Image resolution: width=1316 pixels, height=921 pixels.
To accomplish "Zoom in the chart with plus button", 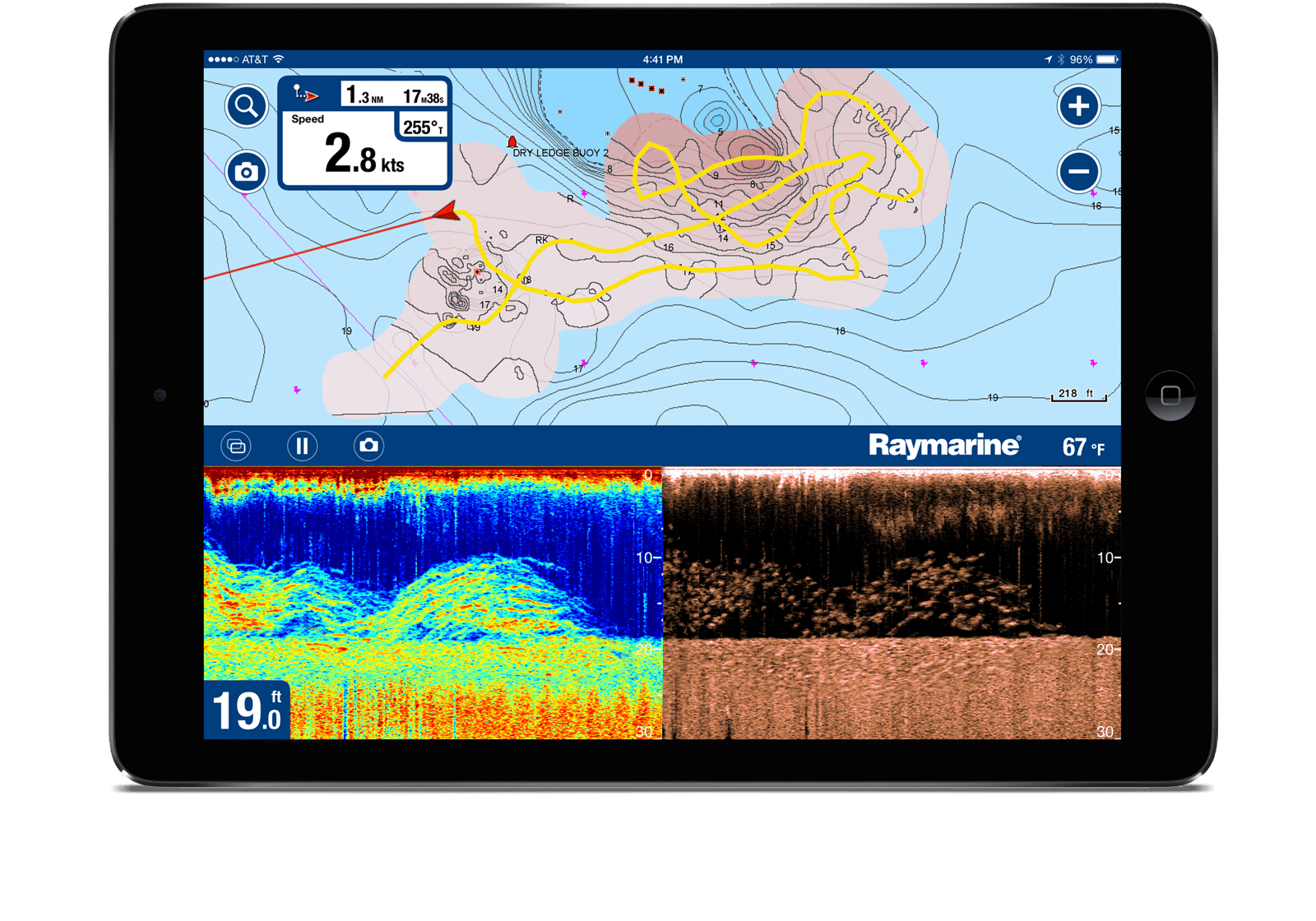I will tap(1078, 106).
